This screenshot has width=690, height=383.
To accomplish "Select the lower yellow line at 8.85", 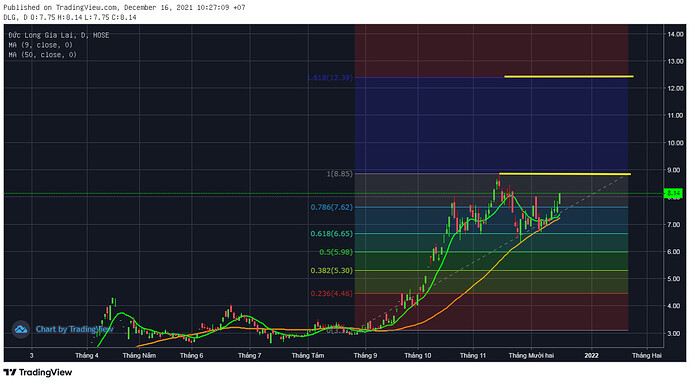I will coord(565,174).
